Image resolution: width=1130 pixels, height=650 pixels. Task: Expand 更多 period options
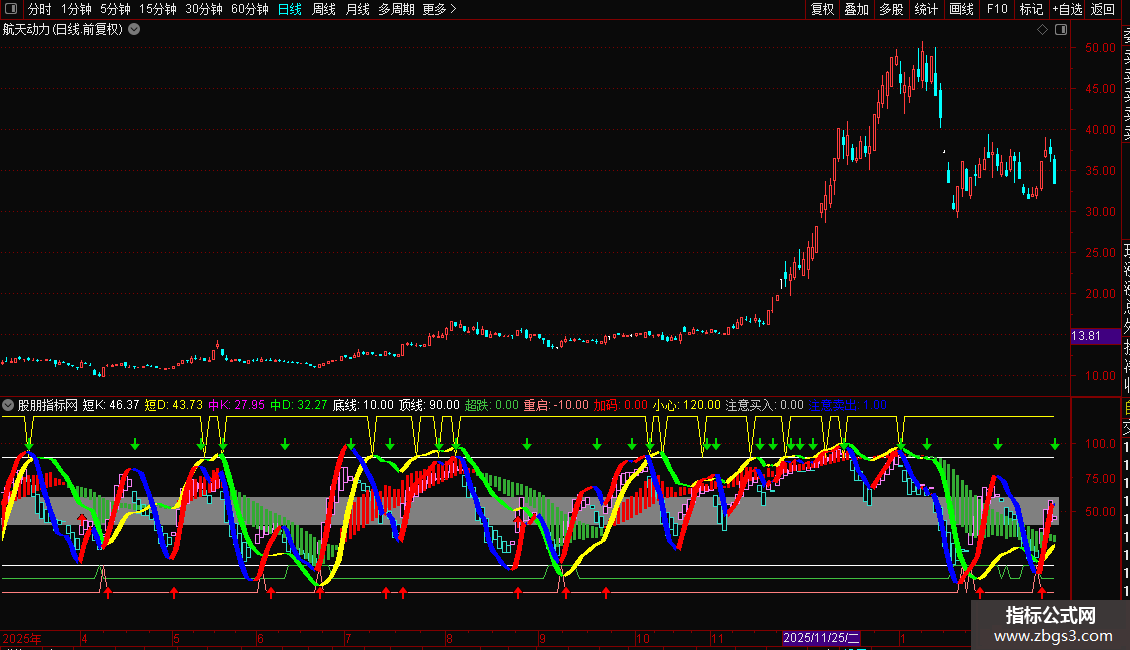click(x=439, y=9)
